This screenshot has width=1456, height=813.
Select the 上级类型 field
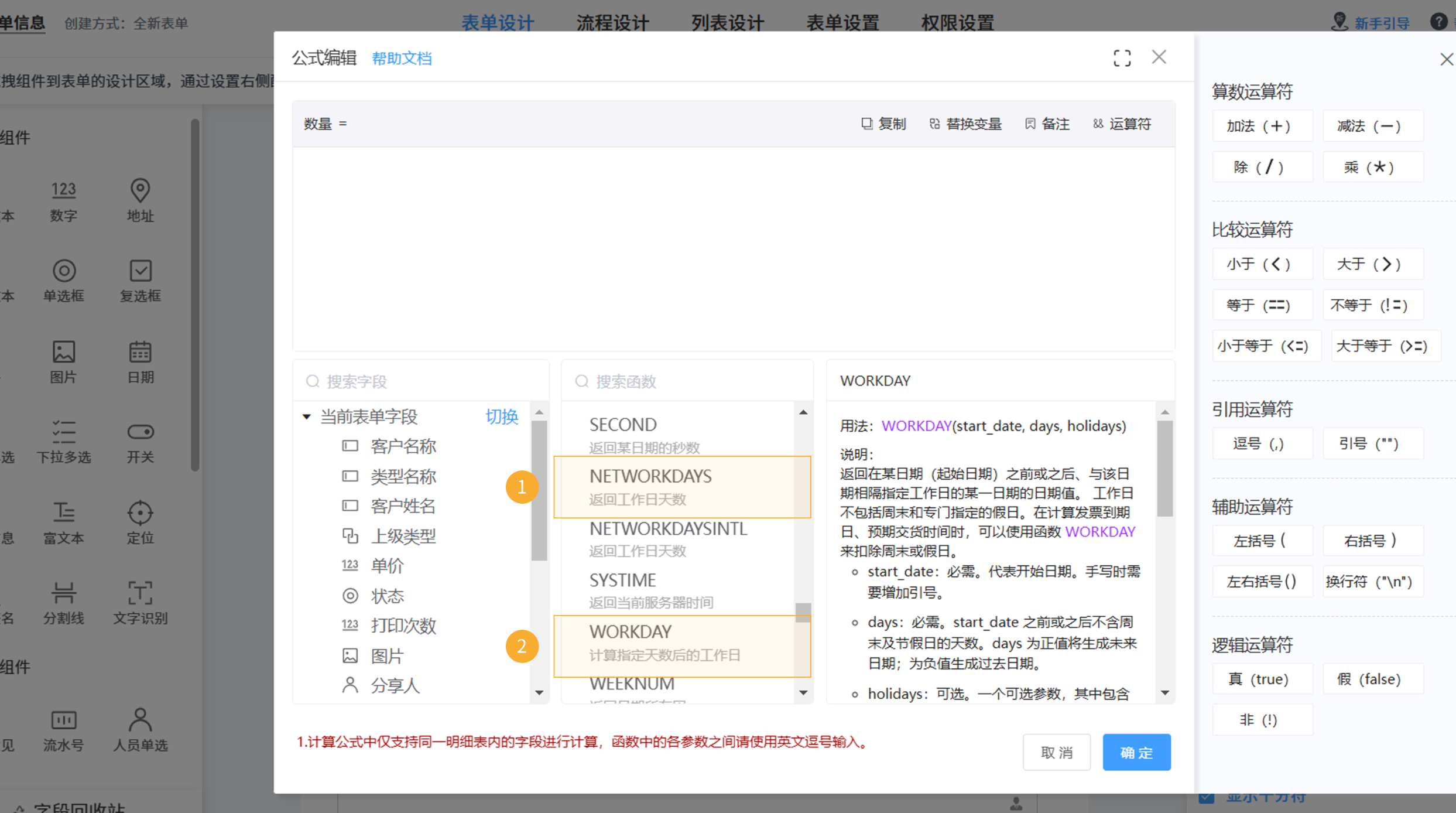click(x=403, y=536)
